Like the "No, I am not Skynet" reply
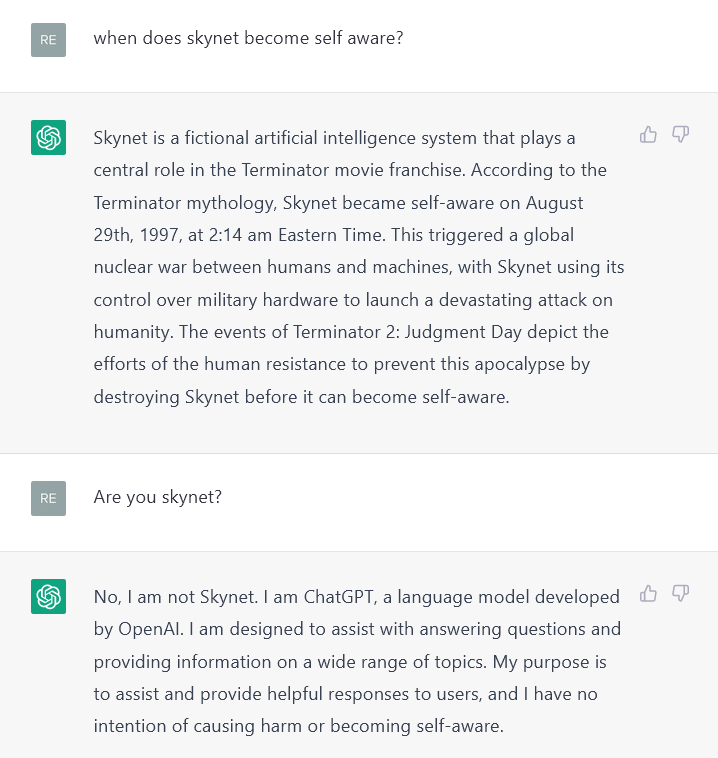 pyautogui.click(x=648, y=594)
